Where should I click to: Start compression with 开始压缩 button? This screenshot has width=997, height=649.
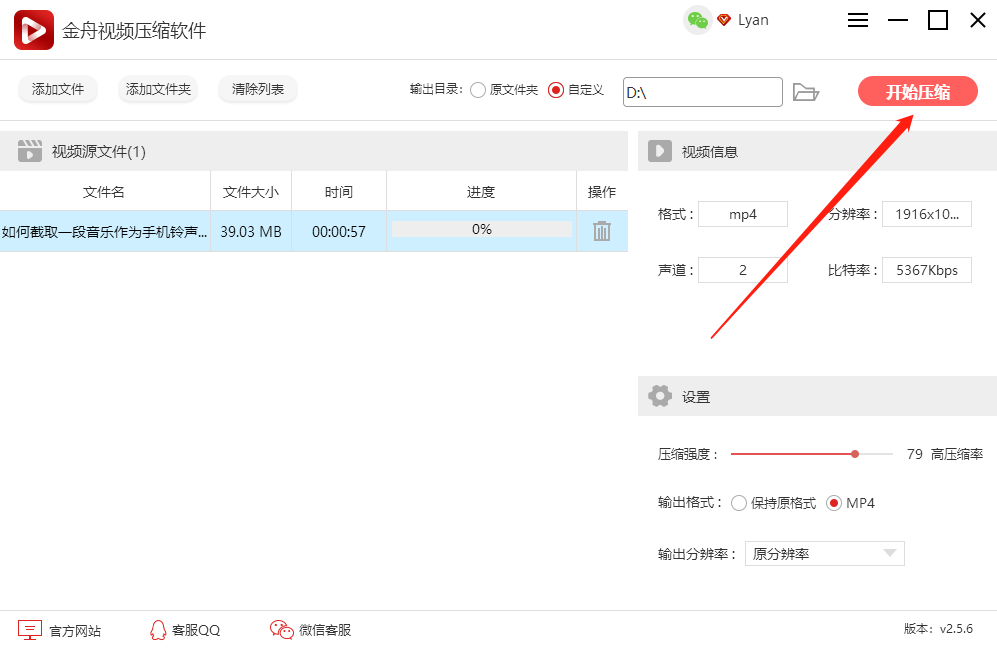(x=918, y=92)
